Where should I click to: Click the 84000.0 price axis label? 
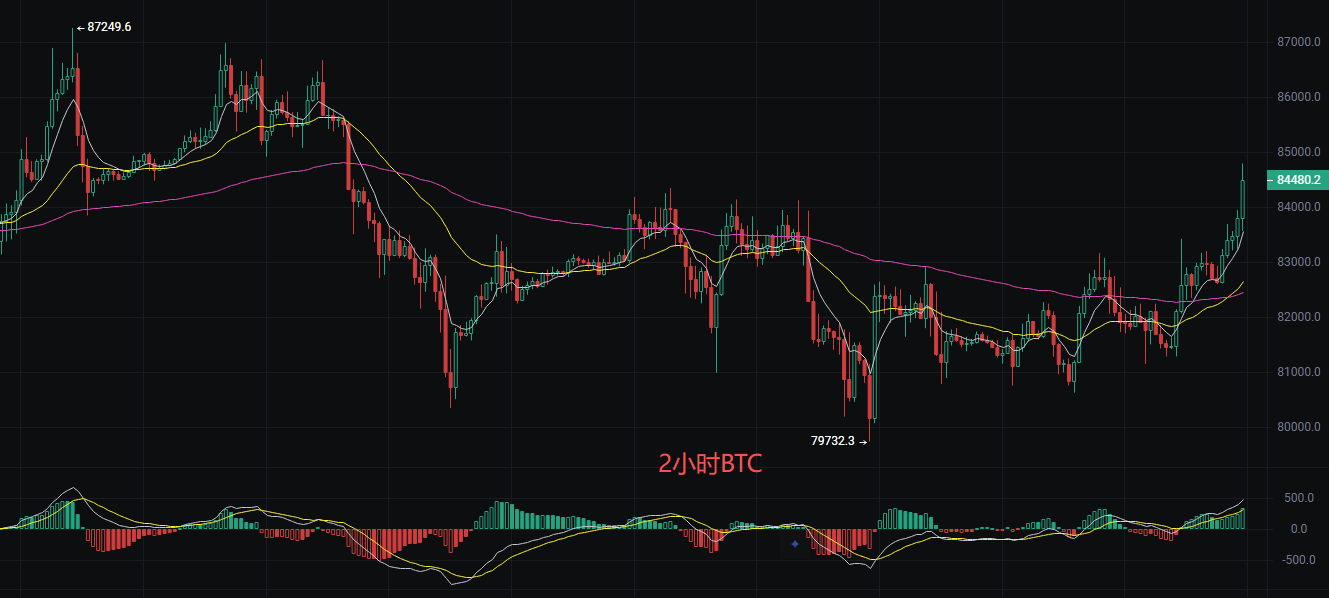1299,207
